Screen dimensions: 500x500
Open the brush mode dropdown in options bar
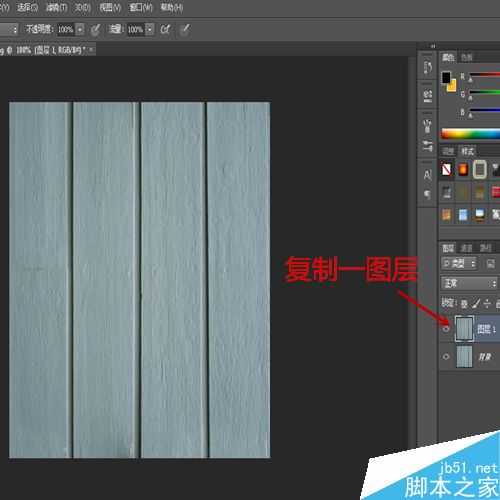click(x=9, y=30)
